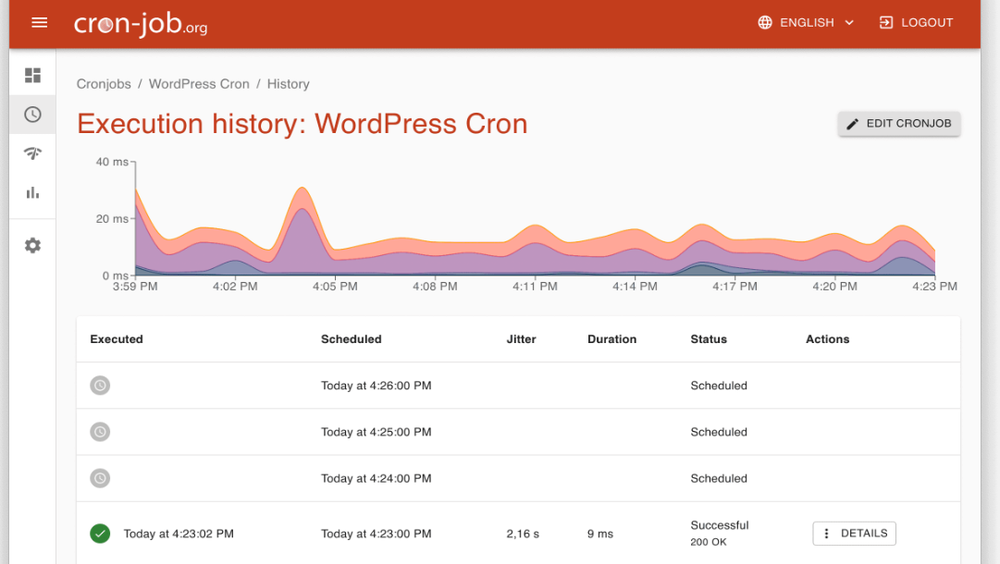Click the Status column header
The image size is (1000, 564).
pyautogui.click(x=709, y=339)
